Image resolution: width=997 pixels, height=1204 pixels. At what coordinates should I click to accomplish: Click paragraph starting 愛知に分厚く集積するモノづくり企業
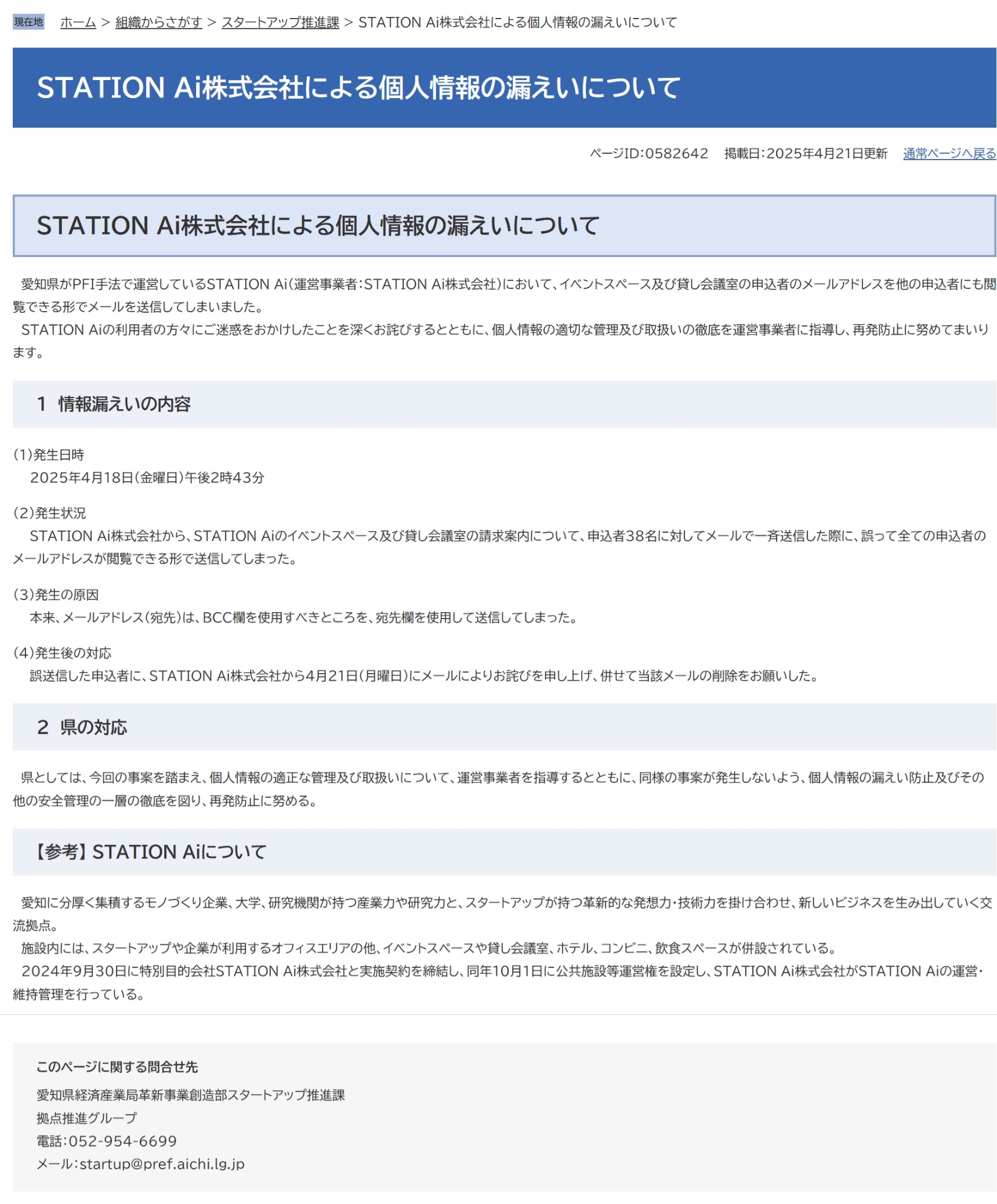(503, 913)
